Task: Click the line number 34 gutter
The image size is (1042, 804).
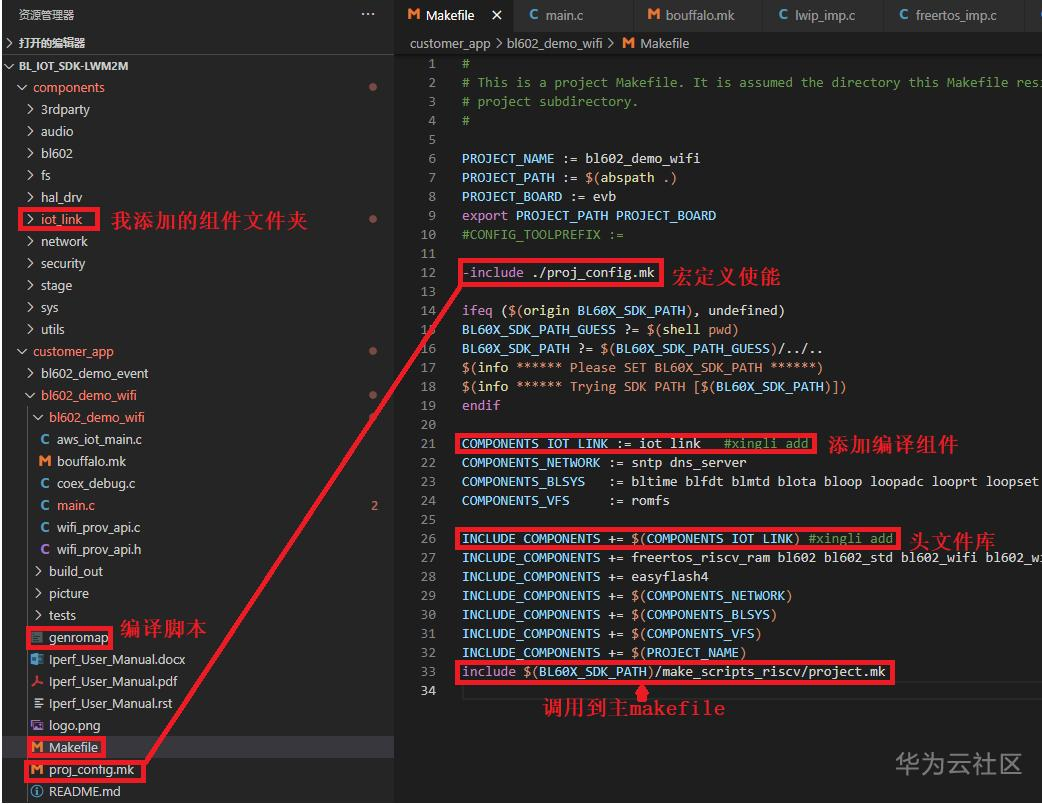Action: pos(428,691)
